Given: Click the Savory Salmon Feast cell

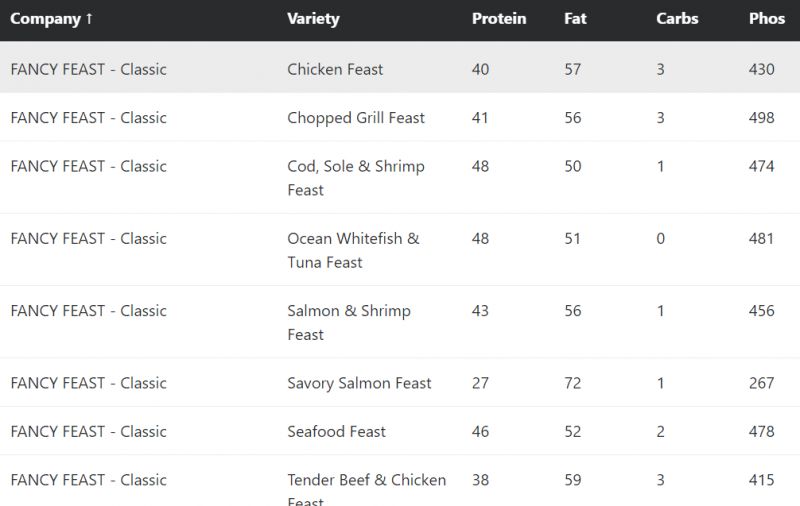Looking at the screenshot, I should (x=359, y=383).
